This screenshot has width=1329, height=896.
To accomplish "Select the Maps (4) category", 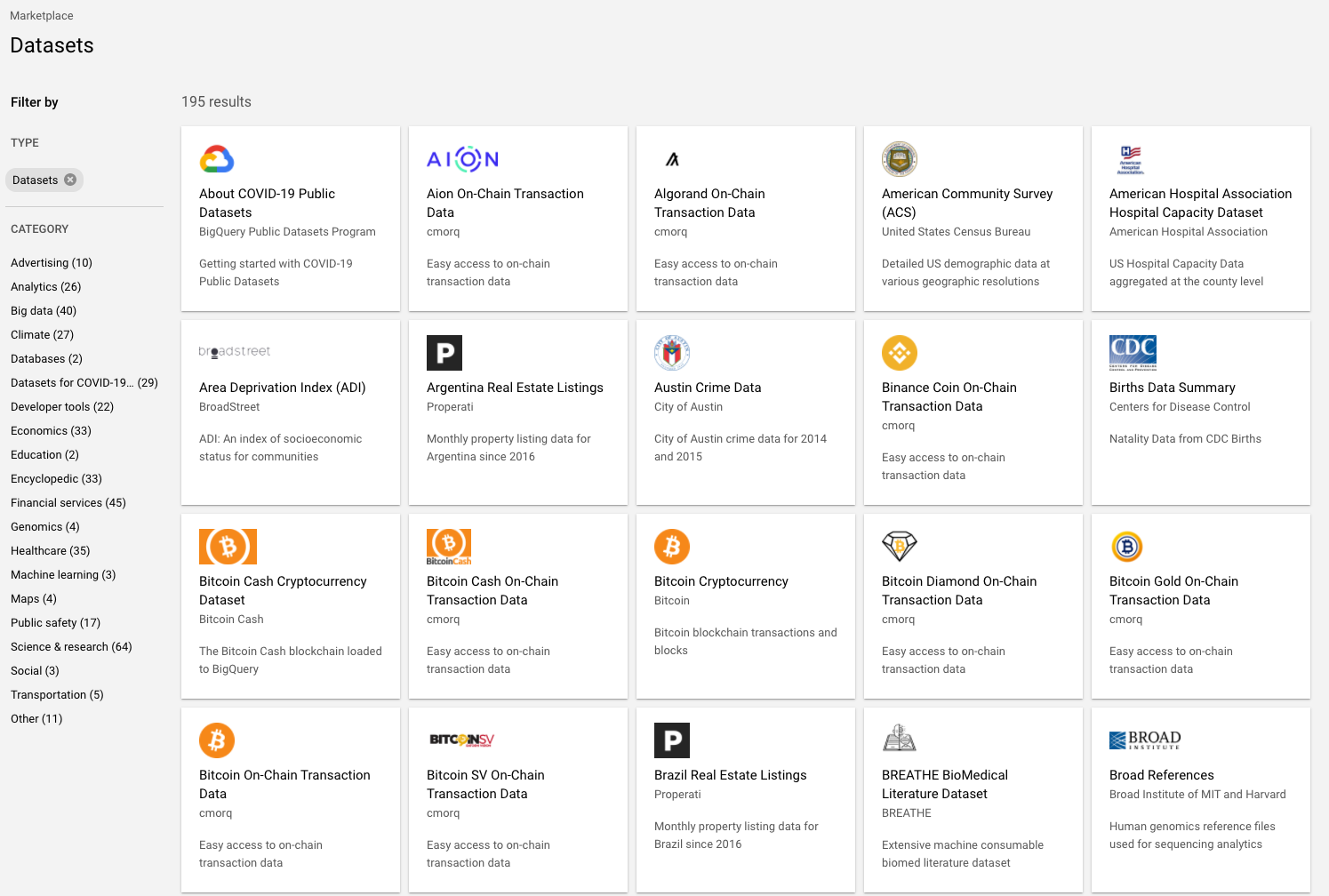I will click(34, 599).
